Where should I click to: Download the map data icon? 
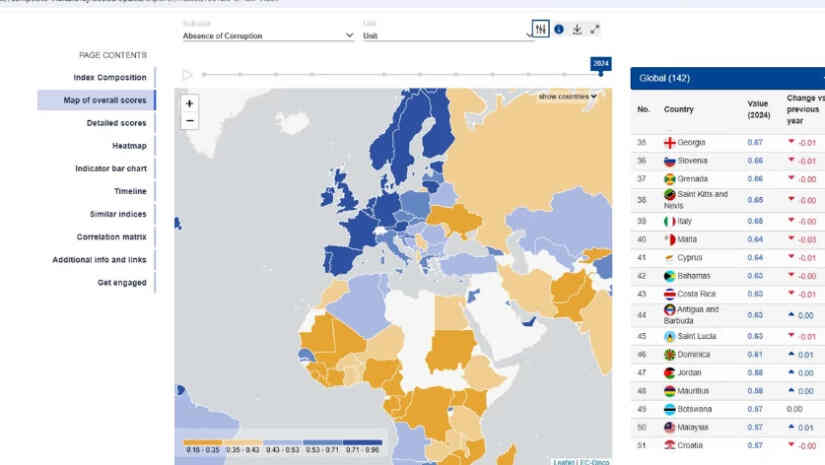pos(577,29)
